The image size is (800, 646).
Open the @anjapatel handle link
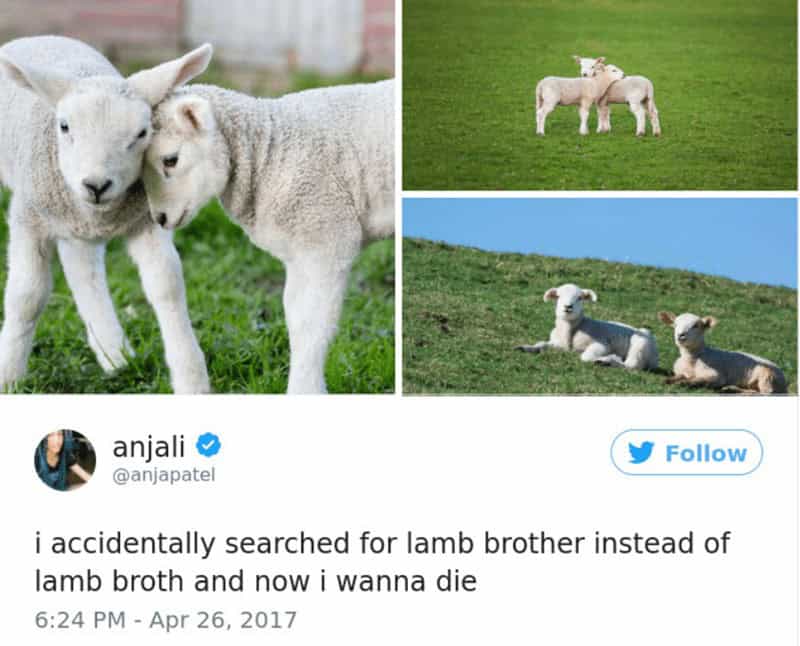click(164, 475)
